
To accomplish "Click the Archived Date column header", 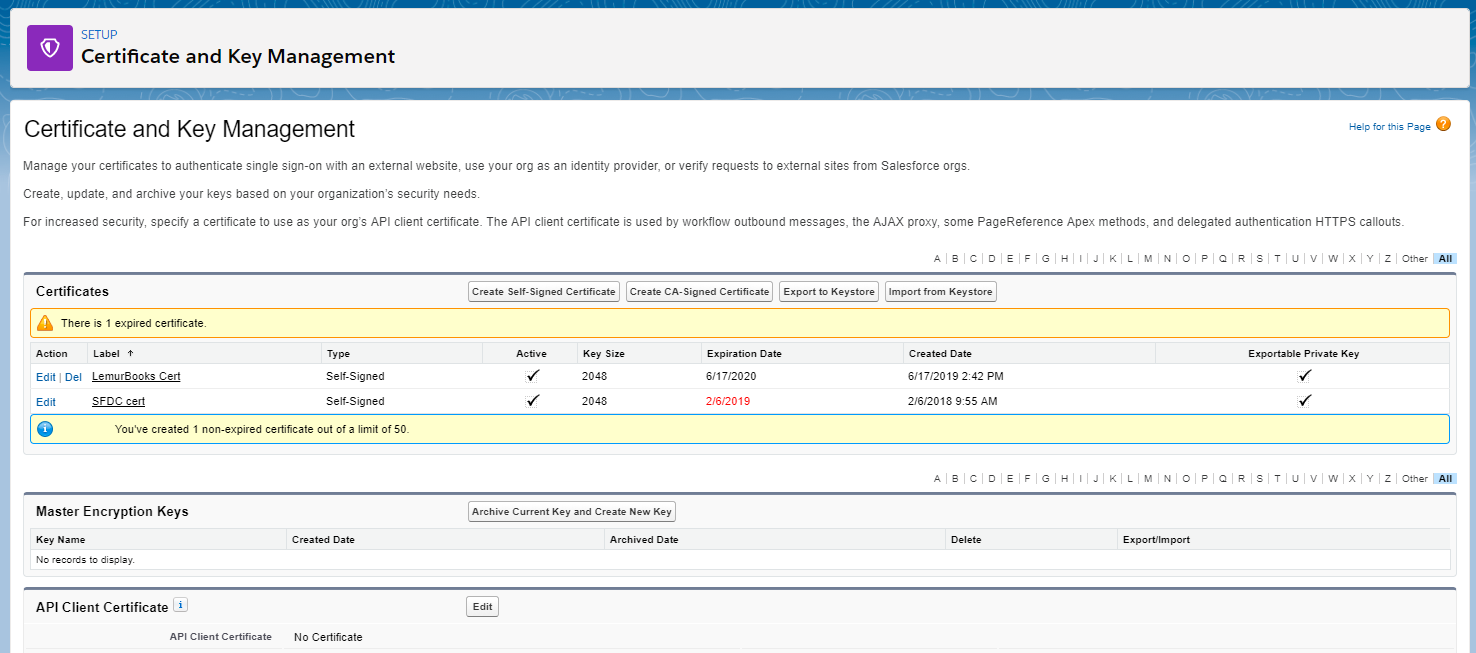I will 644,540.
